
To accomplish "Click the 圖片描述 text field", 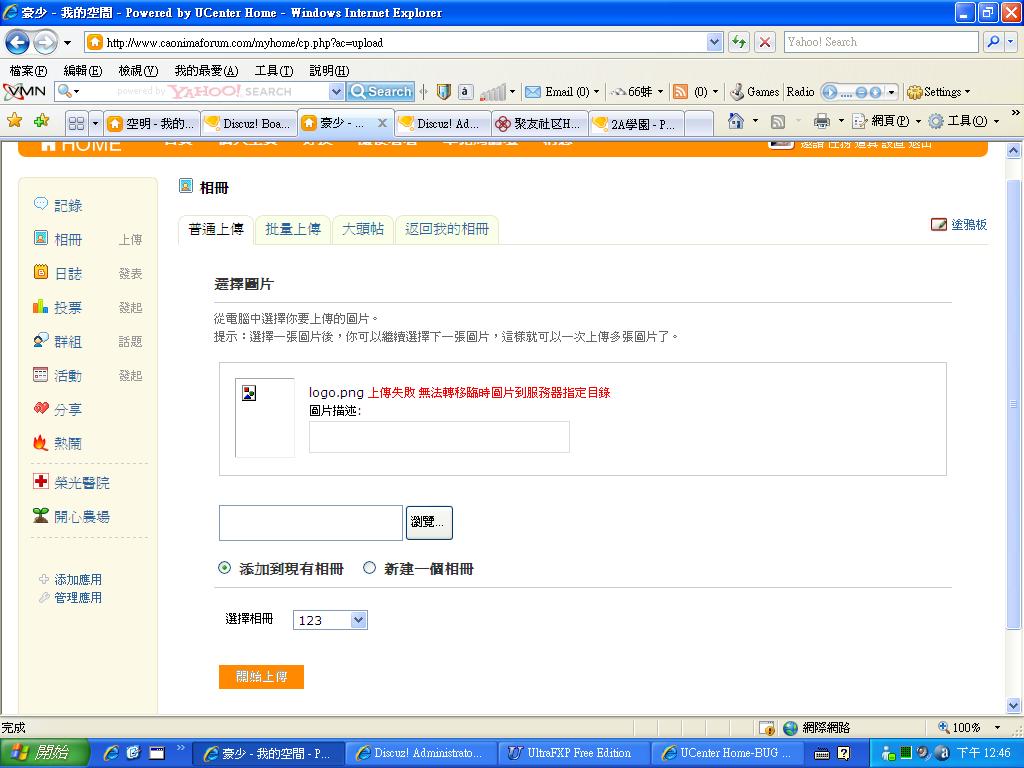I will 439,437.
